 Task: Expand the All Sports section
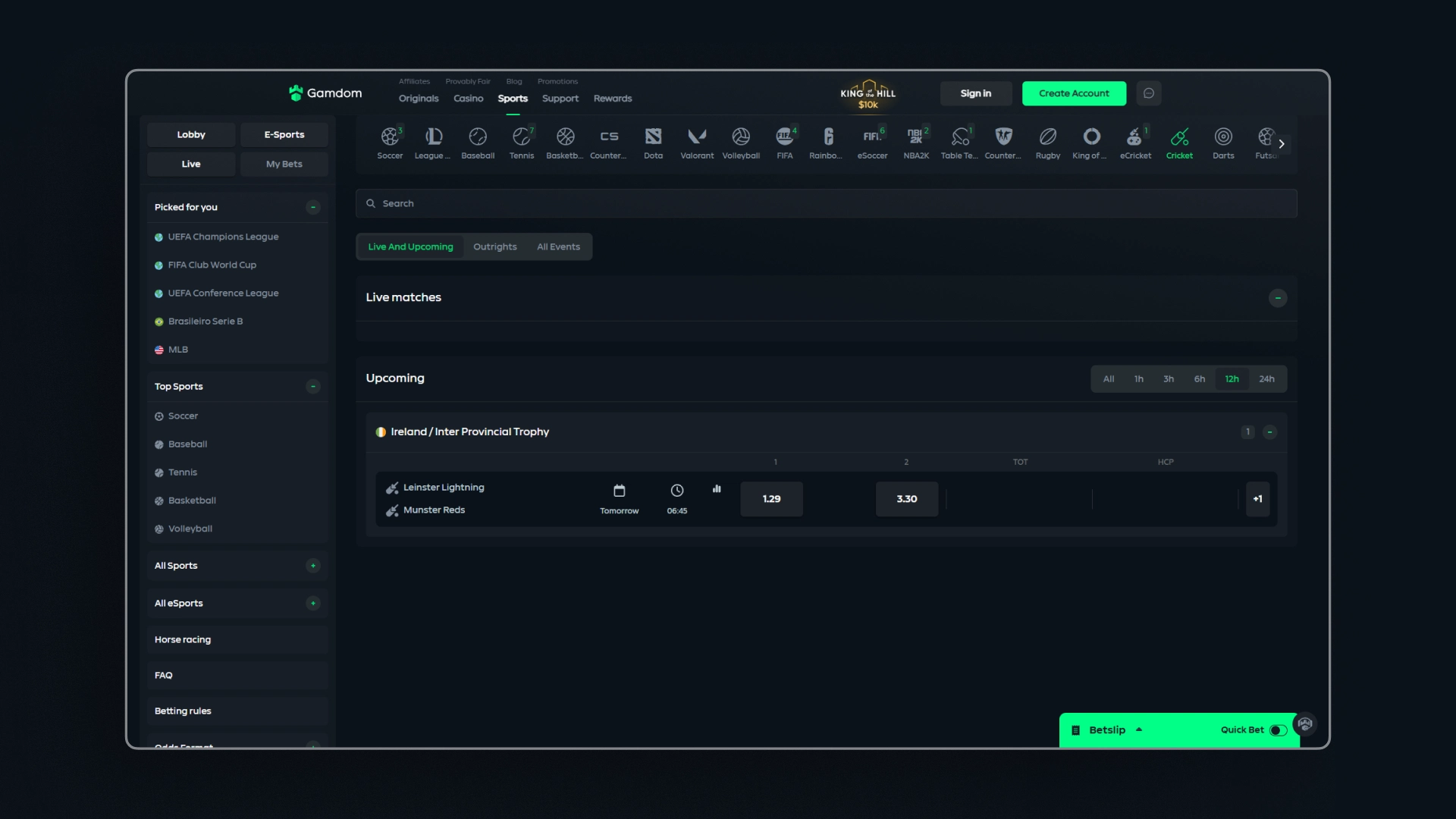[x=313, y=566]
